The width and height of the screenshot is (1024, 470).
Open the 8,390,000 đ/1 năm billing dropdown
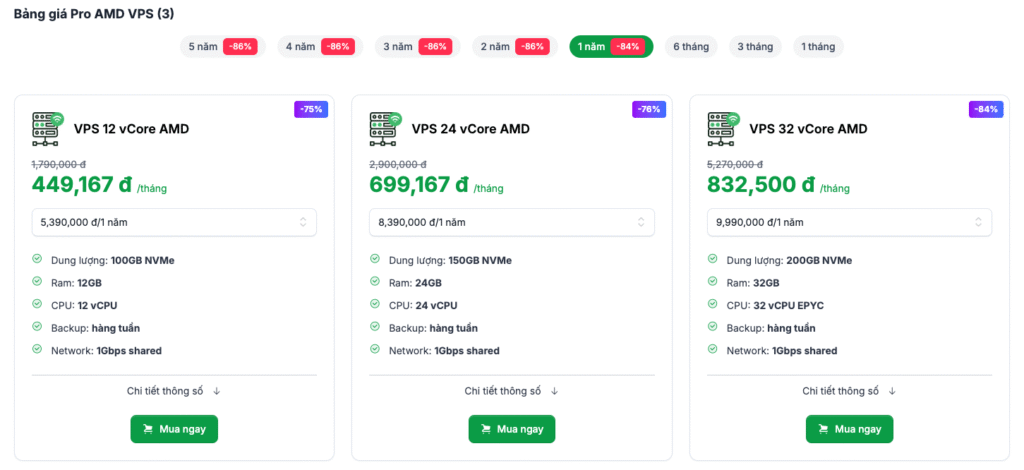pyautogui.click(x=512, y=222)
